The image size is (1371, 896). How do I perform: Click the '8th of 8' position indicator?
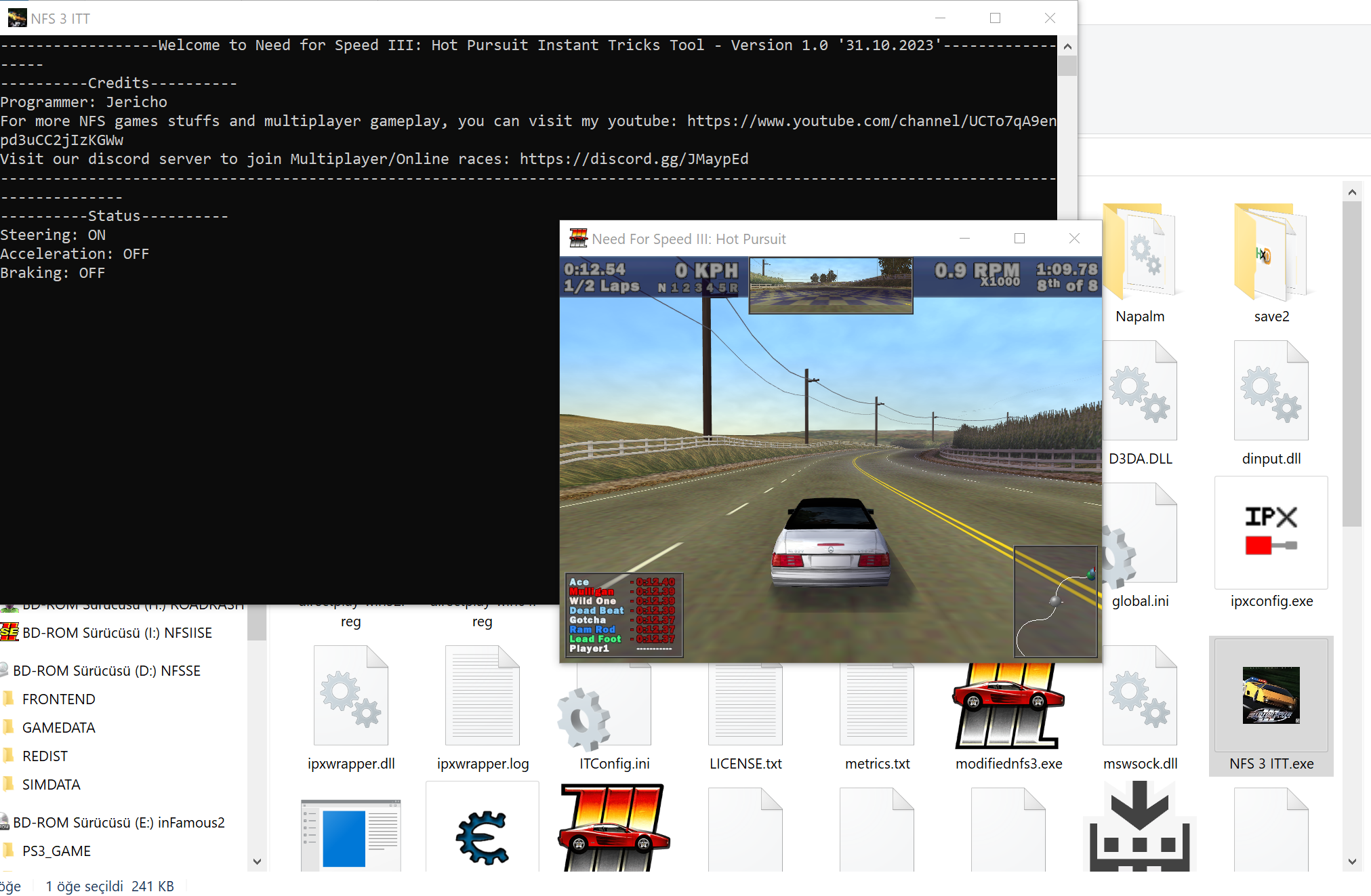pyautogui.click(x=1067, y=285)
